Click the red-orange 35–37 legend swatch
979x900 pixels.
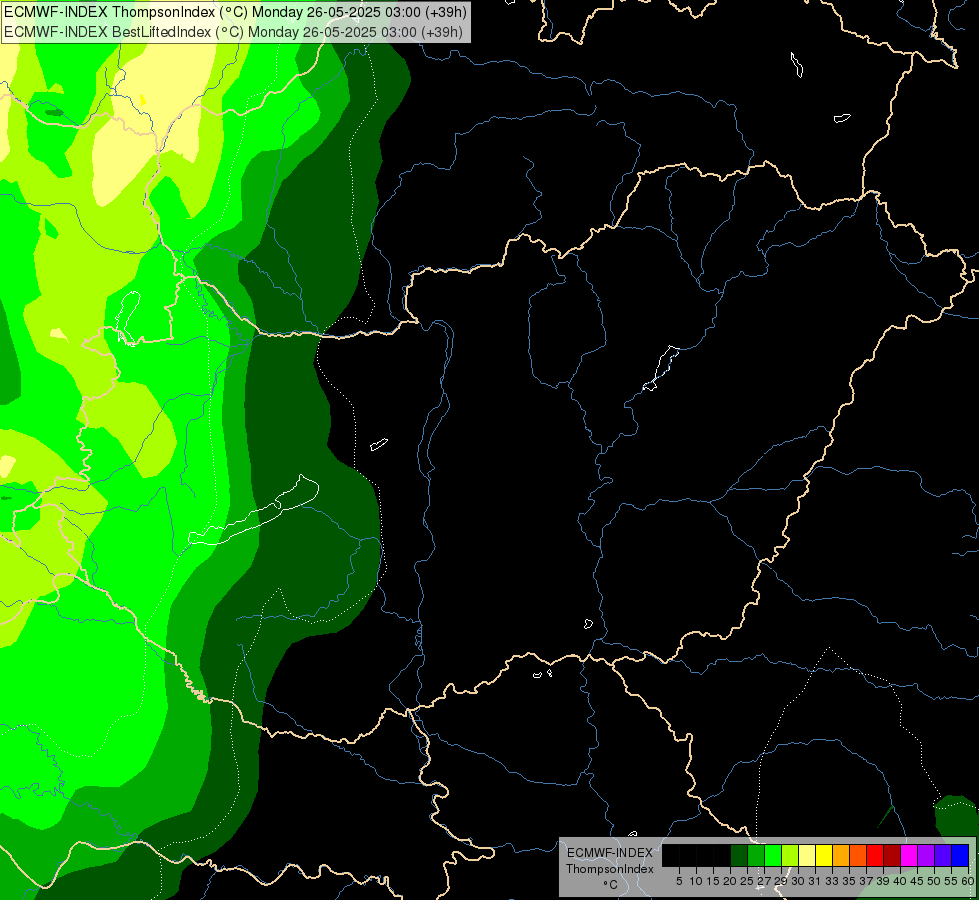coord(858,855)
